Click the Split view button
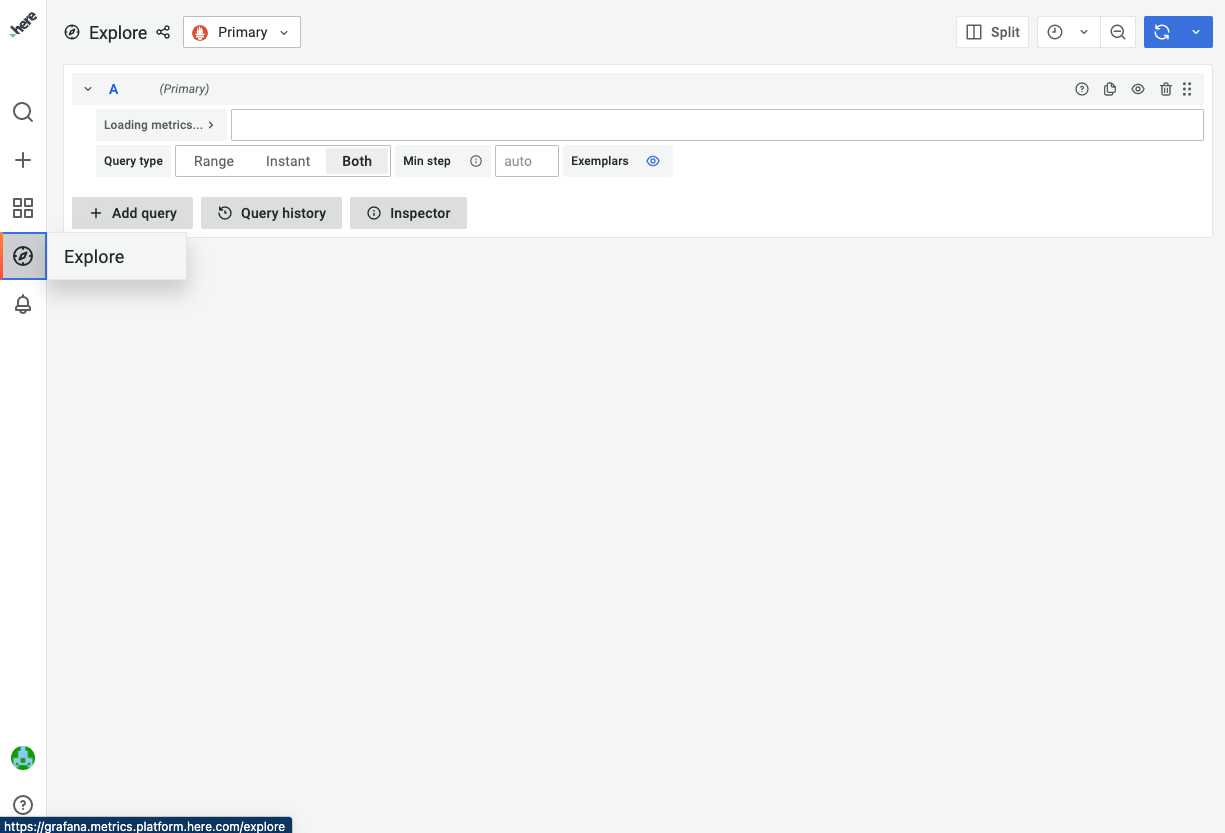This screenshot has width=1225, height=833. pos(993,32)
